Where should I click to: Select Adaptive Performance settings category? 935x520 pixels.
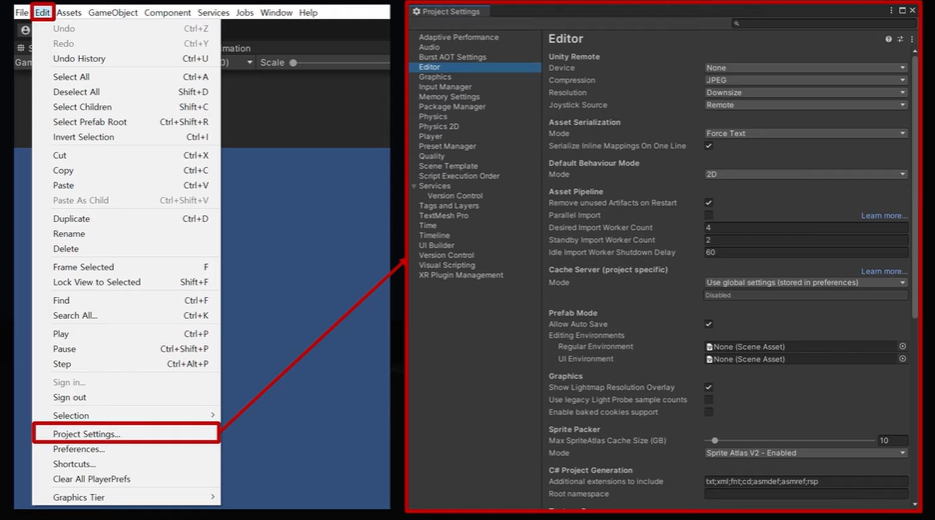coord(459,37)
